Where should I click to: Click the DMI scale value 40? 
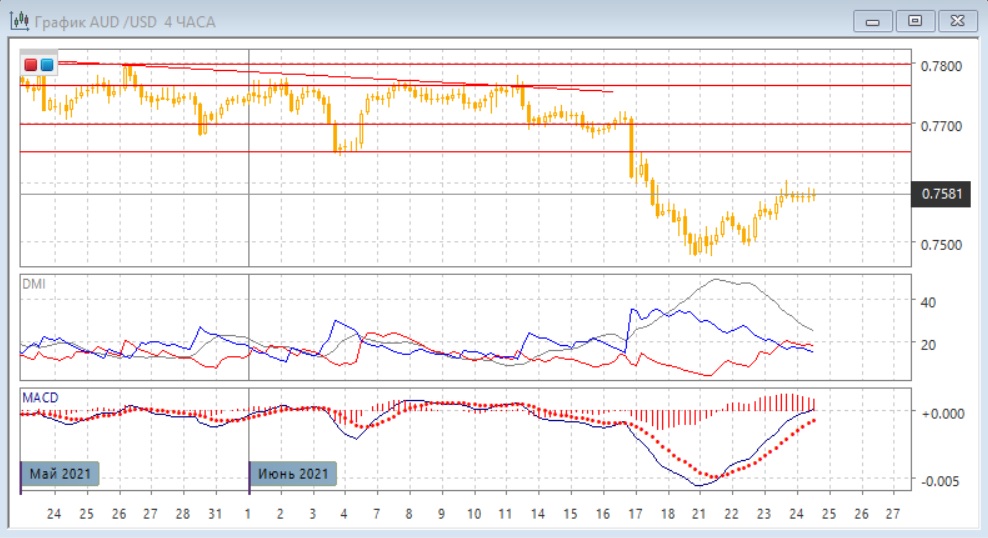[x=927, y=302]
